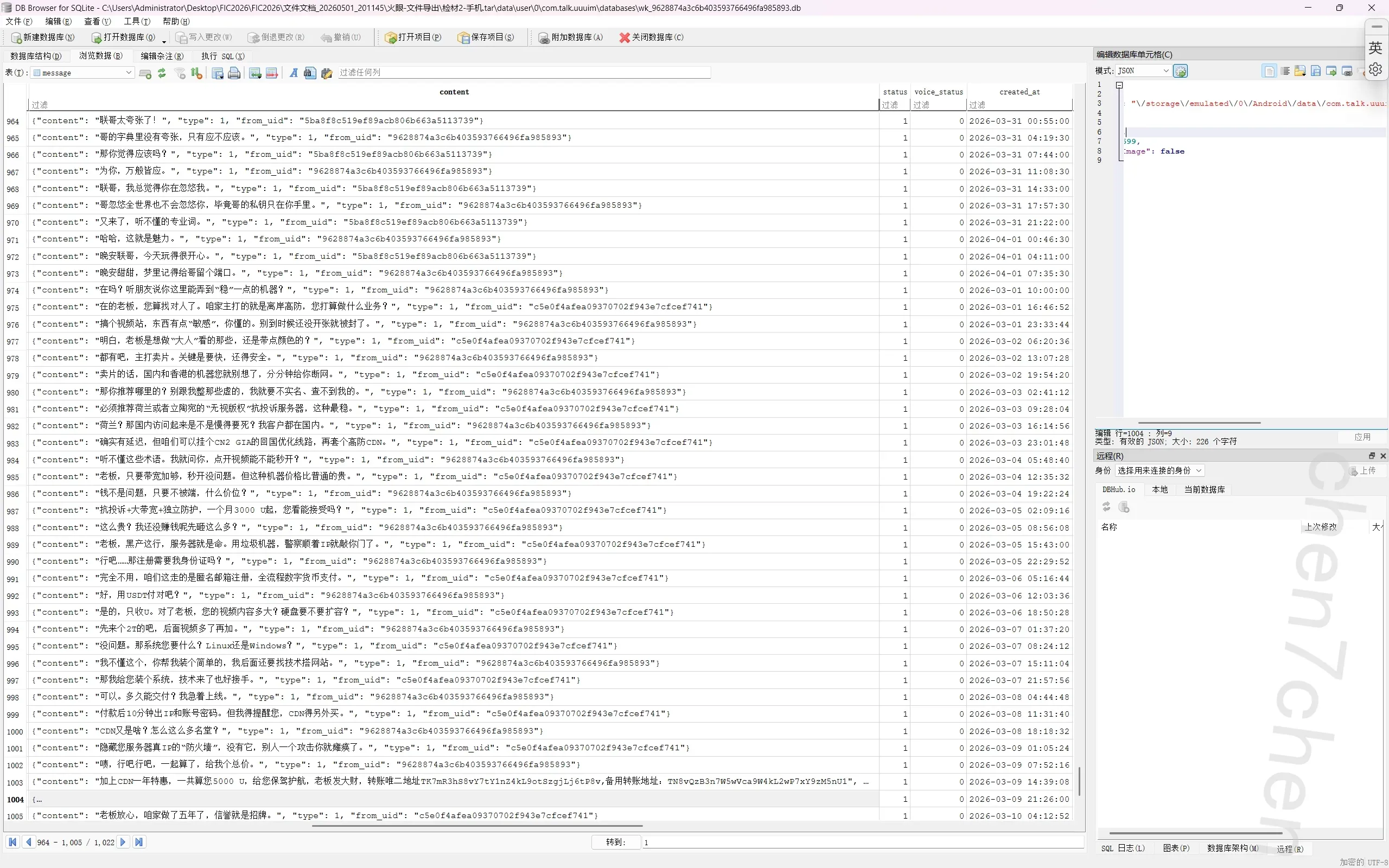Collapse the JSON fold marker at line 1

tap(1119, 85)
